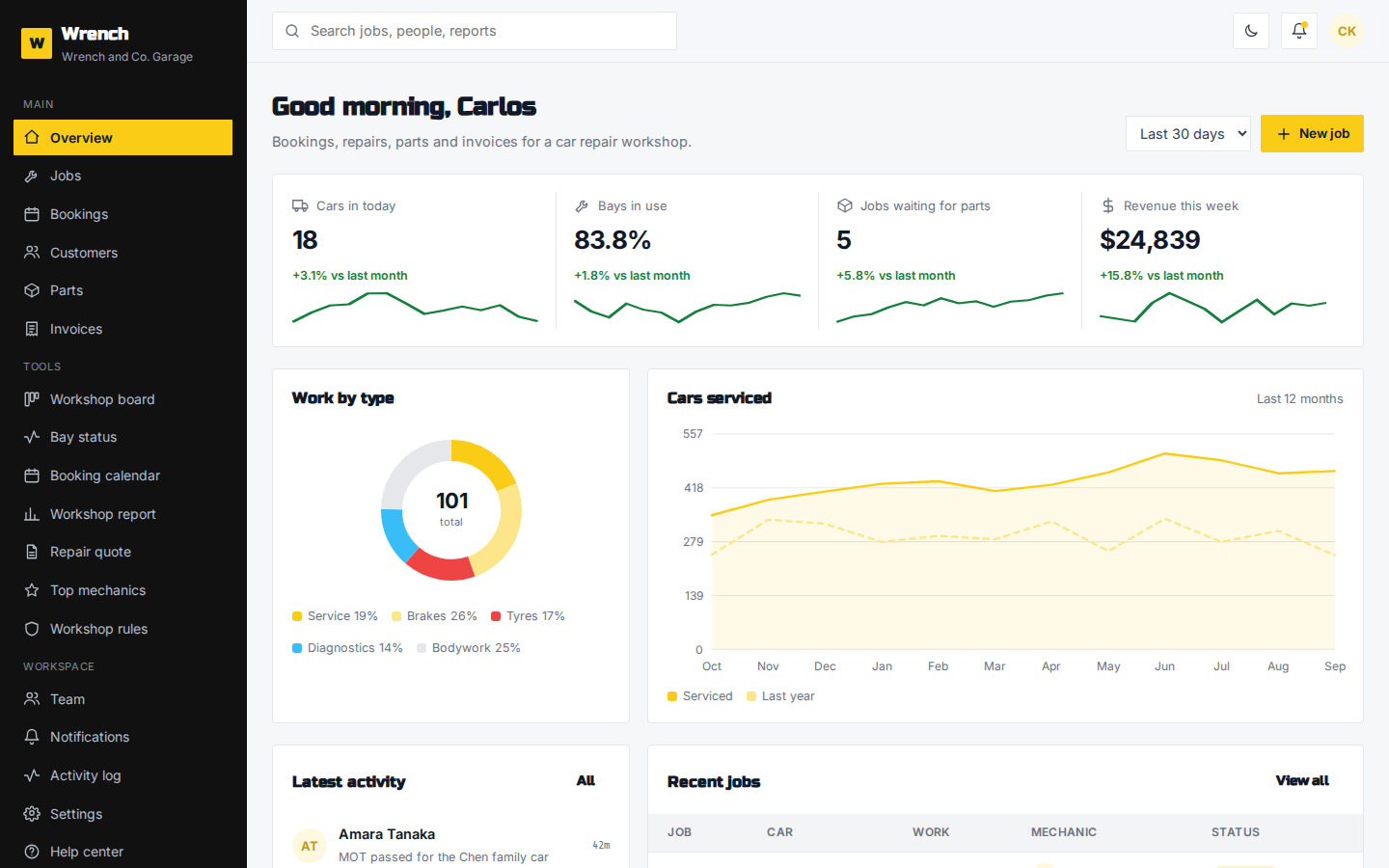Click the Repair quote file icon
The image size is (1389, 868).
click(32, 552)
